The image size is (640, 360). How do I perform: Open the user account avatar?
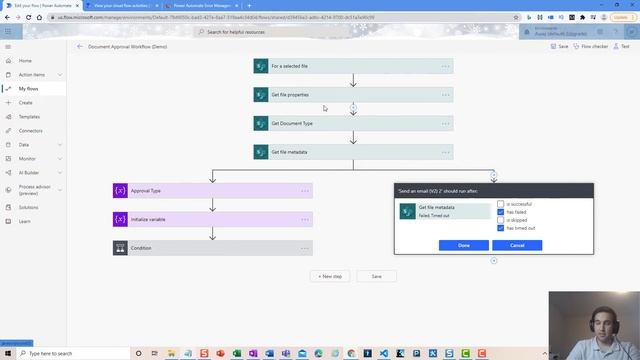point(631,31)
